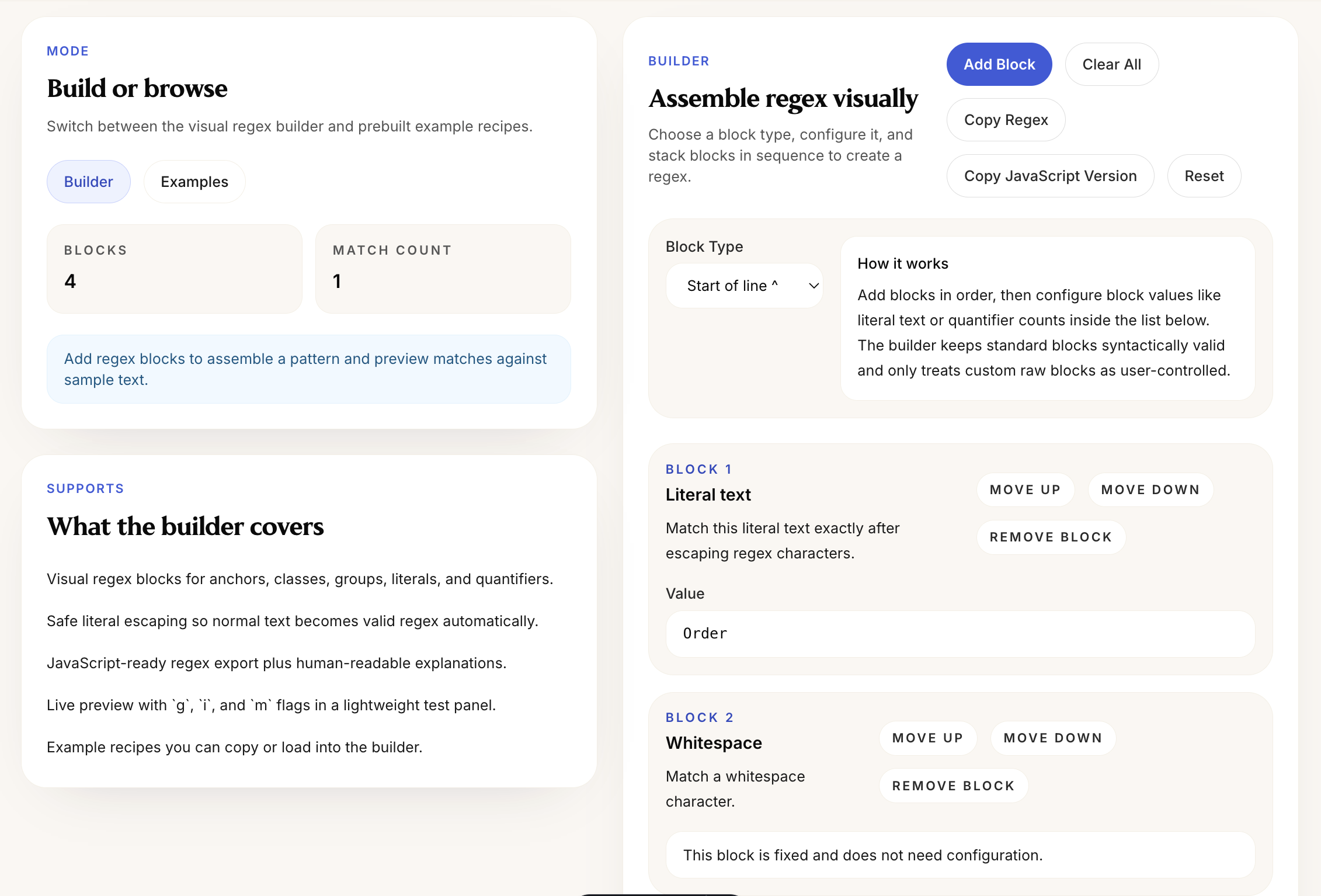Click the 'MODE' section label
Screen dimensions: 1321x896
tap(68, 51)
